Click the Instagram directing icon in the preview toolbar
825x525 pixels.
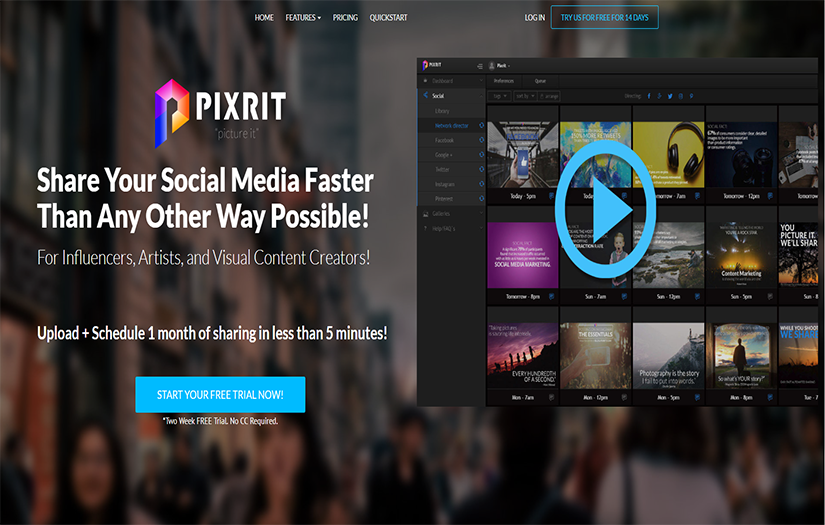(681, 96)
